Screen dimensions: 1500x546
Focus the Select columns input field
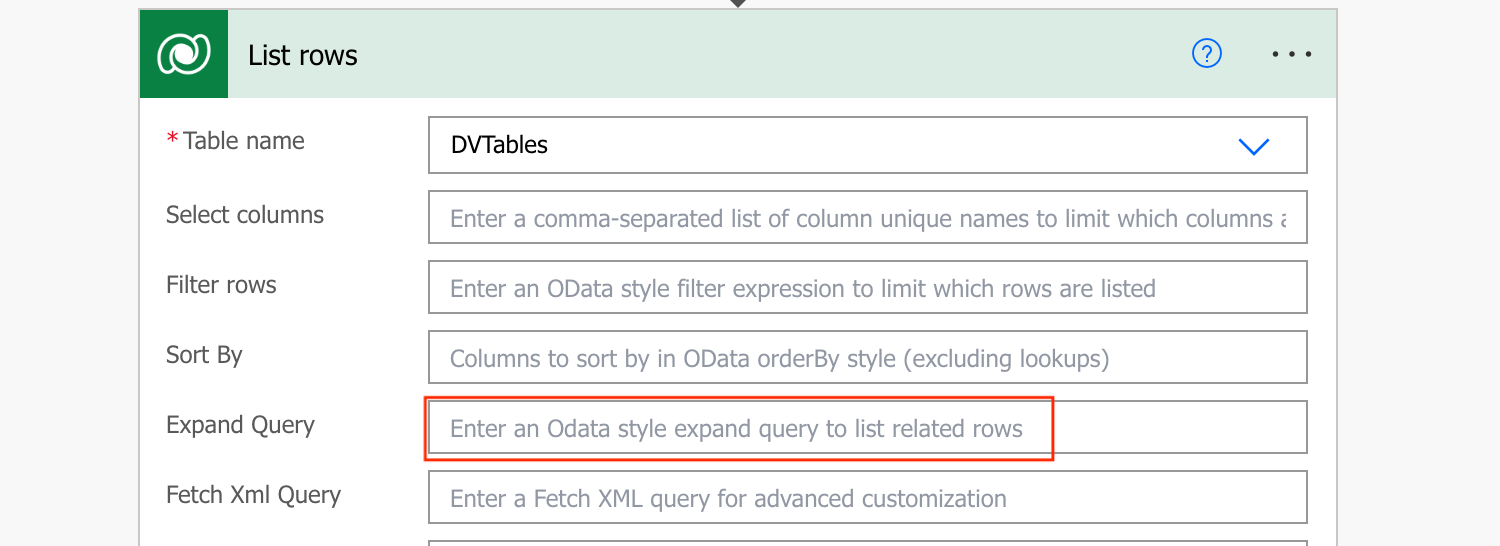(867, 217)
